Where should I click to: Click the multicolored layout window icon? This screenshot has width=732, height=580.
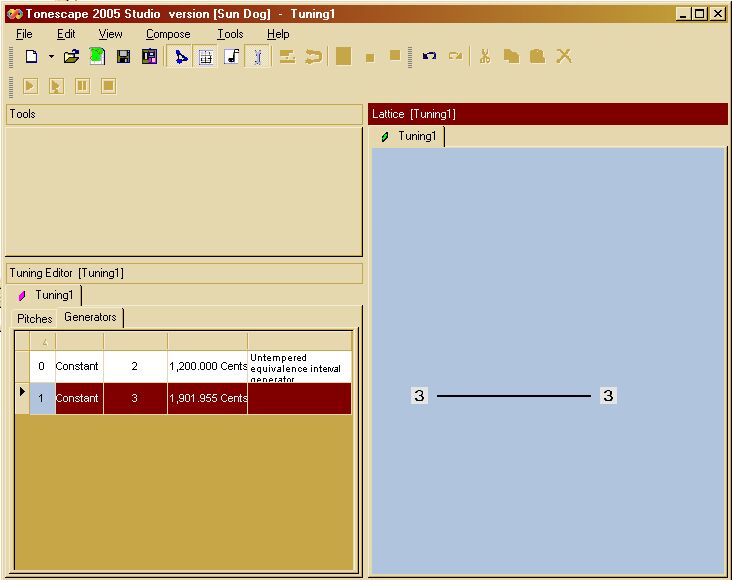(149, 57)
